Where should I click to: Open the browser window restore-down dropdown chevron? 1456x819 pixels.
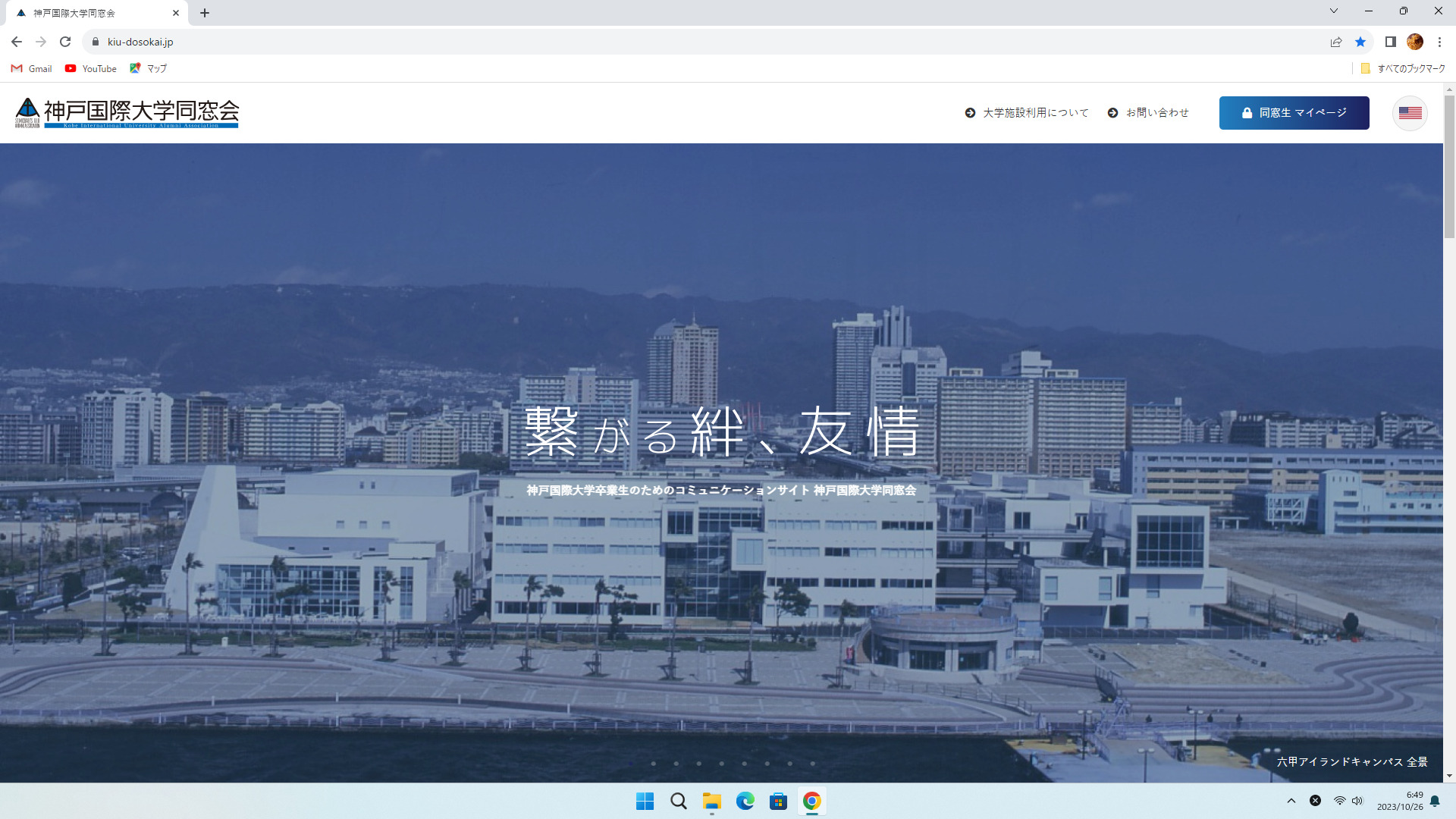[x=1333, y=11]
